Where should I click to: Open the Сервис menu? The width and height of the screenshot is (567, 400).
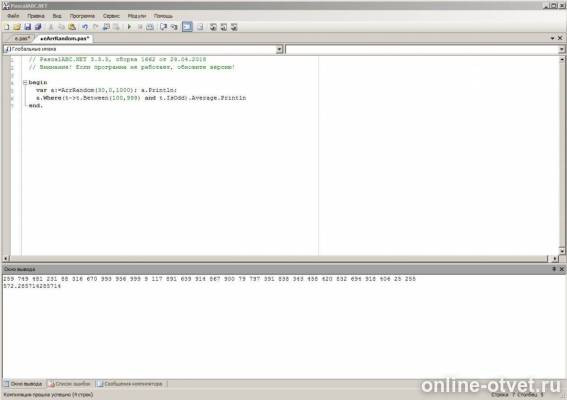click(111, 16)
